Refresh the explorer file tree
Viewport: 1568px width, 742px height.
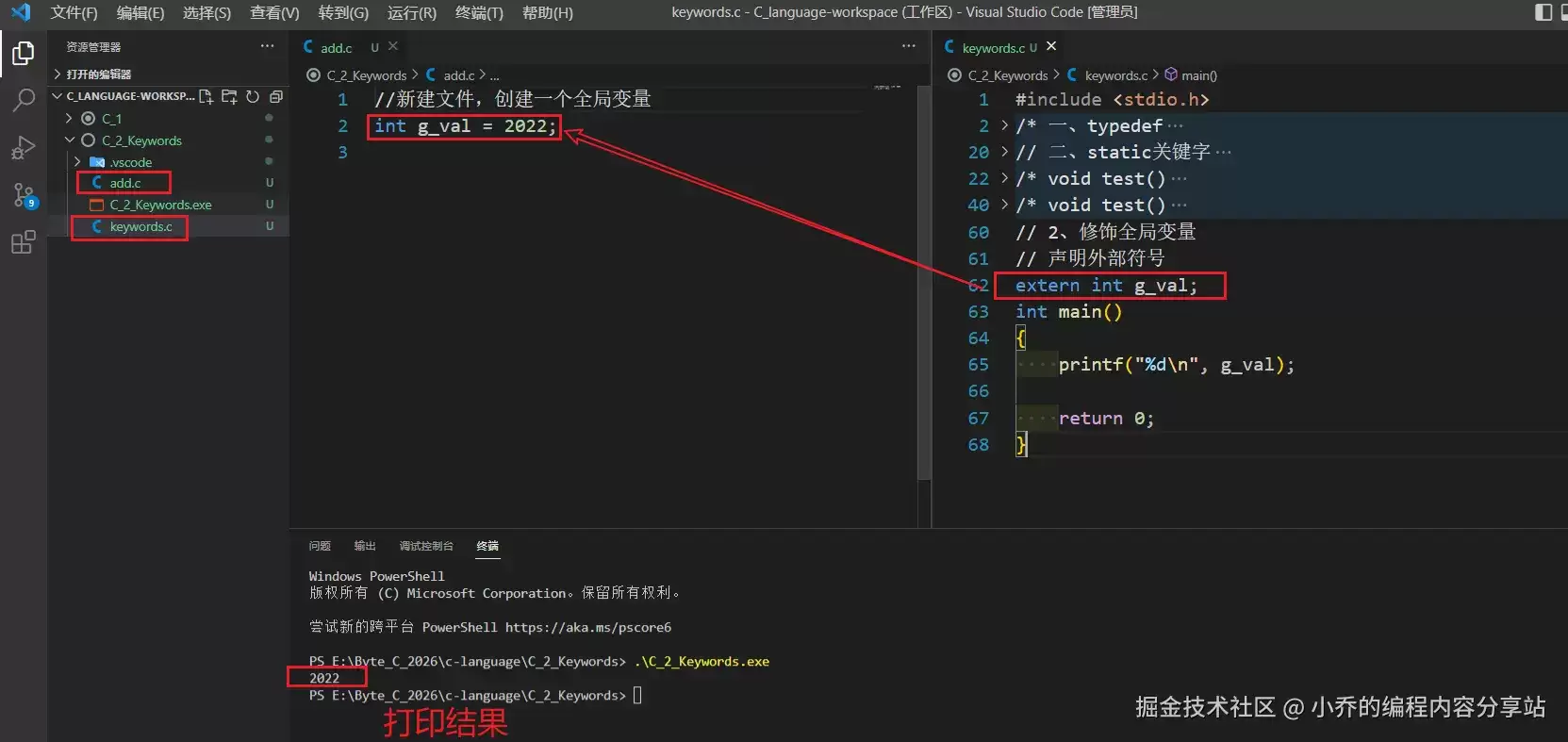(x=253, y=96)
